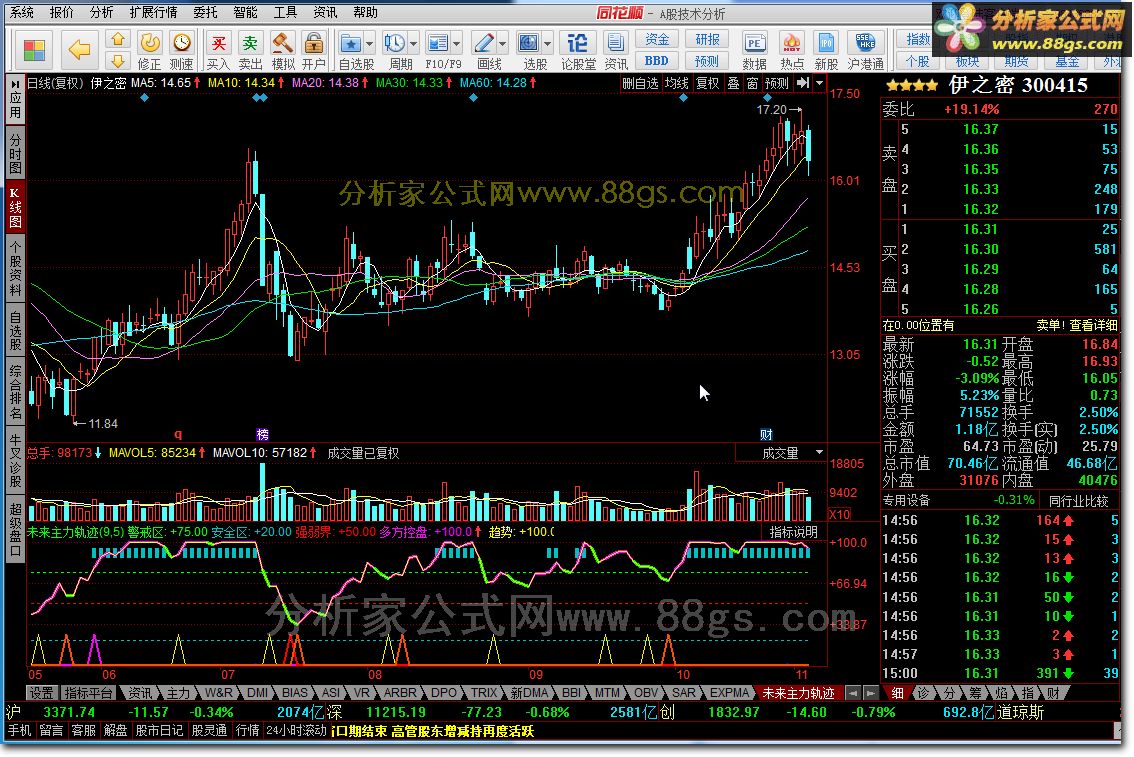Click the 资讯 news document icon
This screenshot has height=757, width=1134.
616,51
